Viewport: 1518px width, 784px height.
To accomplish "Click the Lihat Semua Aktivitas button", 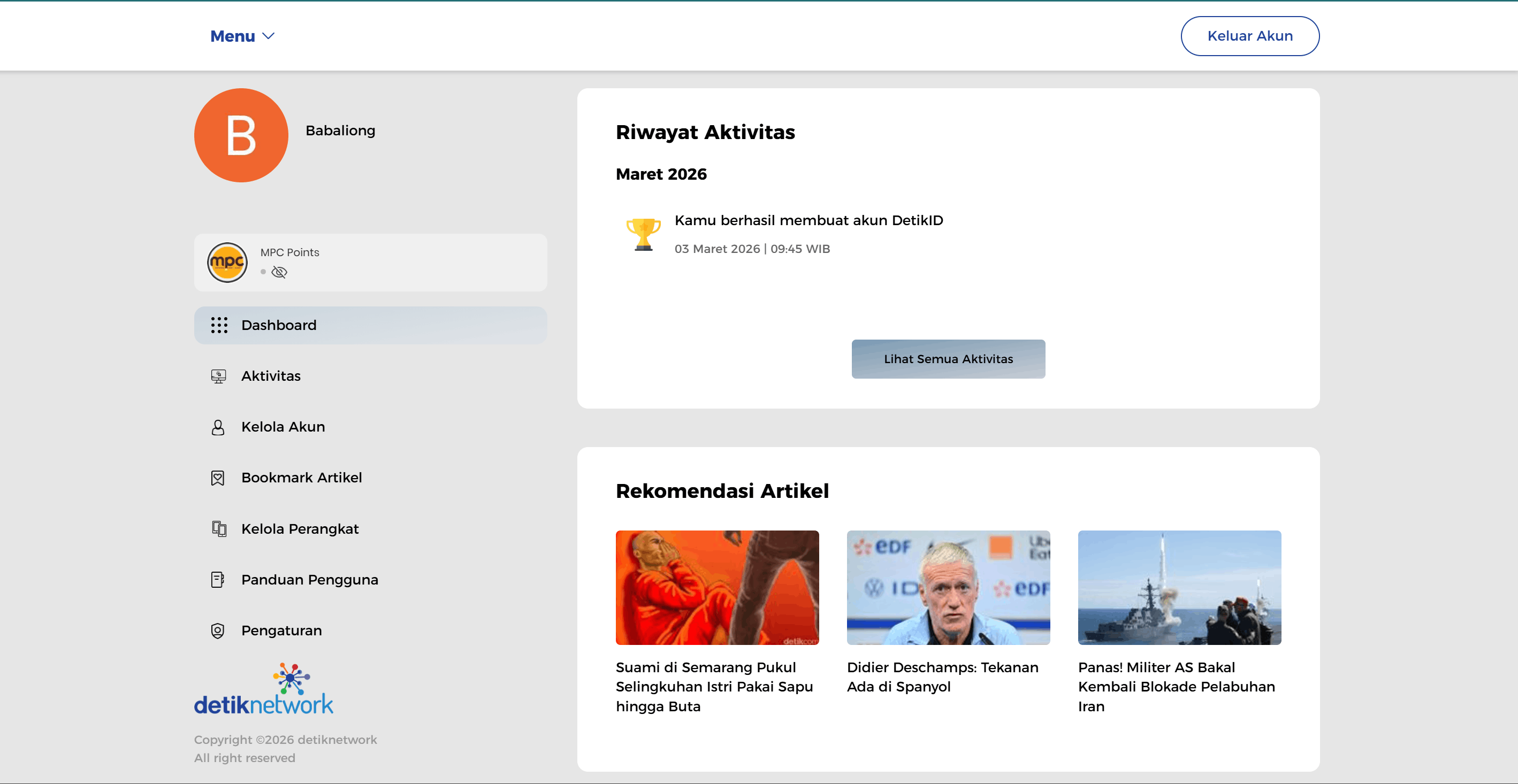I will 948,359.
